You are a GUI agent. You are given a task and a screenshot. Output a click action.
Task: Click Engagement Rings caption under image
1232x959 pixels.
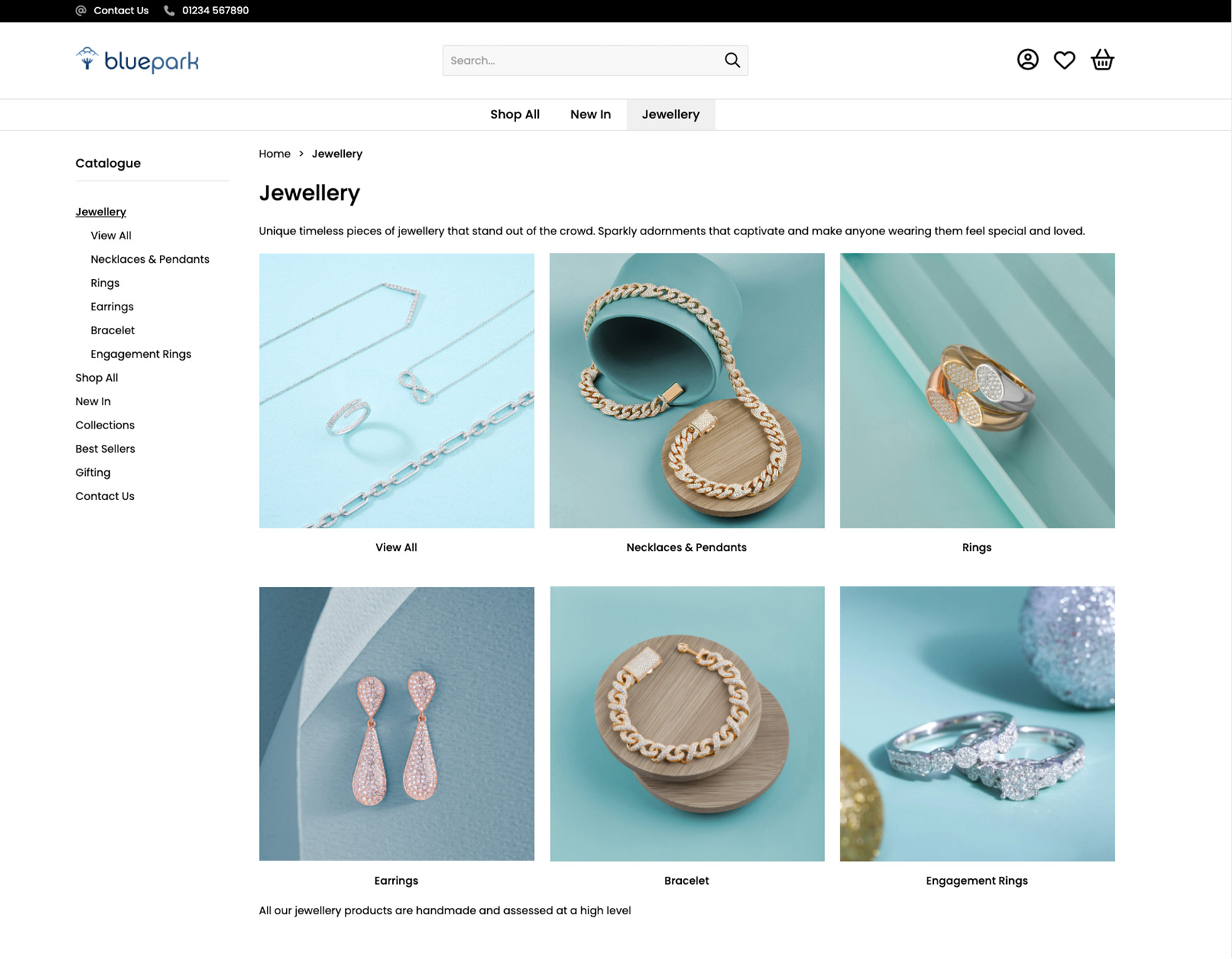[977, 881]
